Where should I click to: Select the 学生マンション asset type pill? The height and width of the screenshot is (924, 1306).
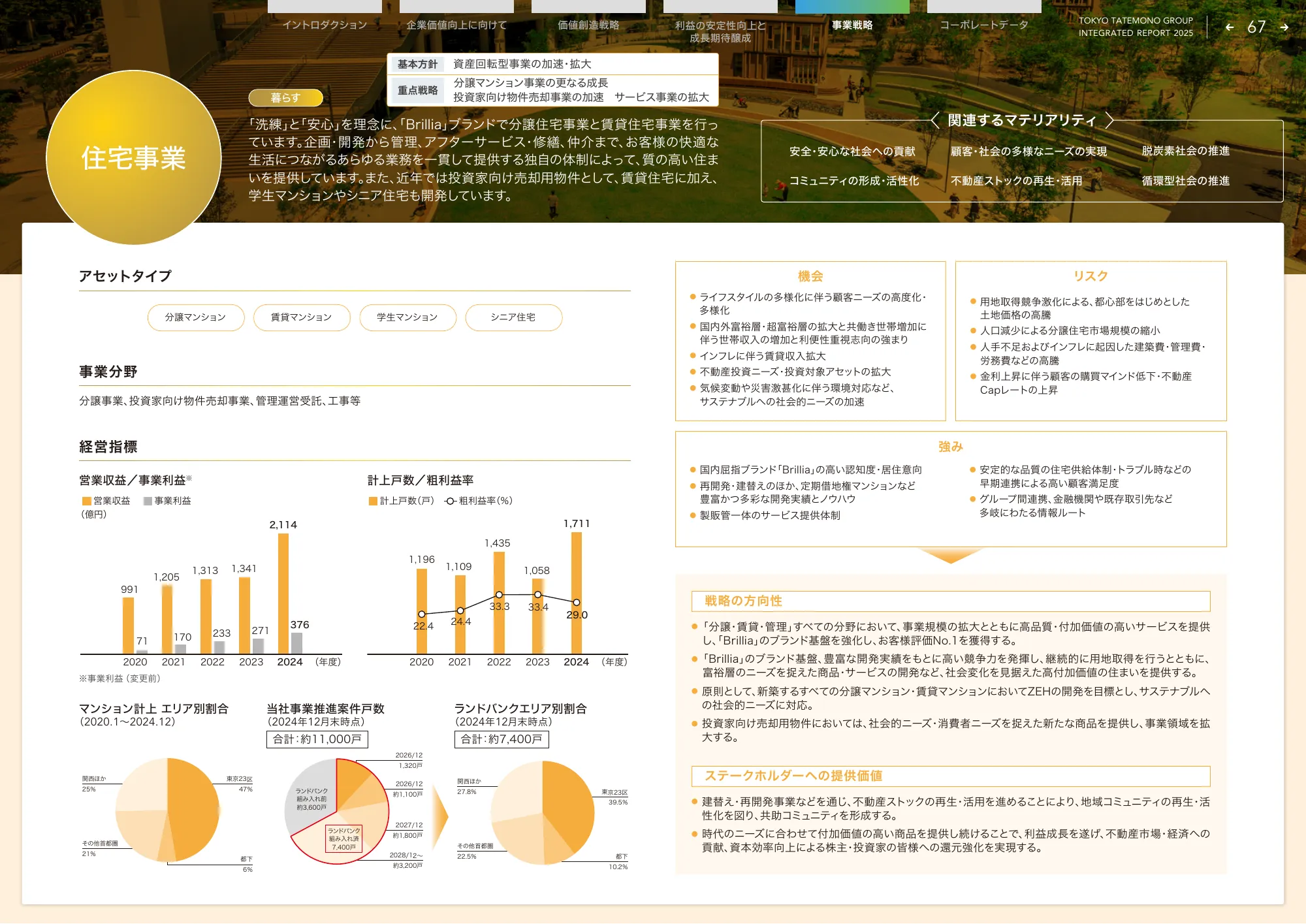click(407, 317)
